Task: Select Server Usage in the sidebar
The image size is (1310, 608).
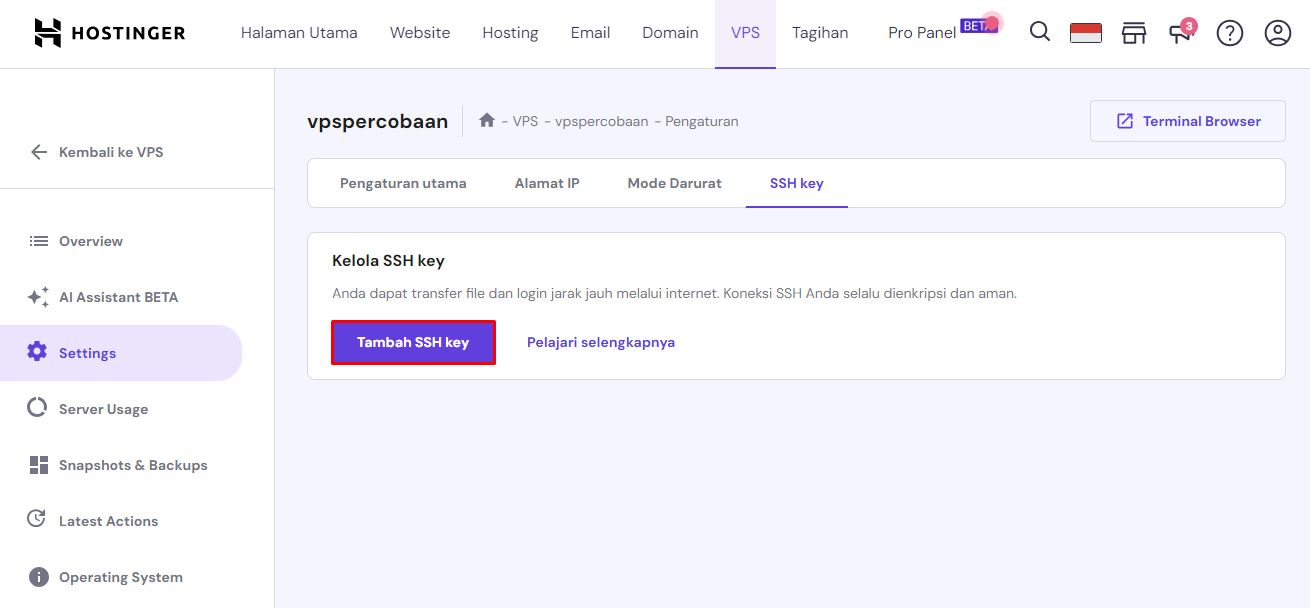Action: click(x=102, y=408)
